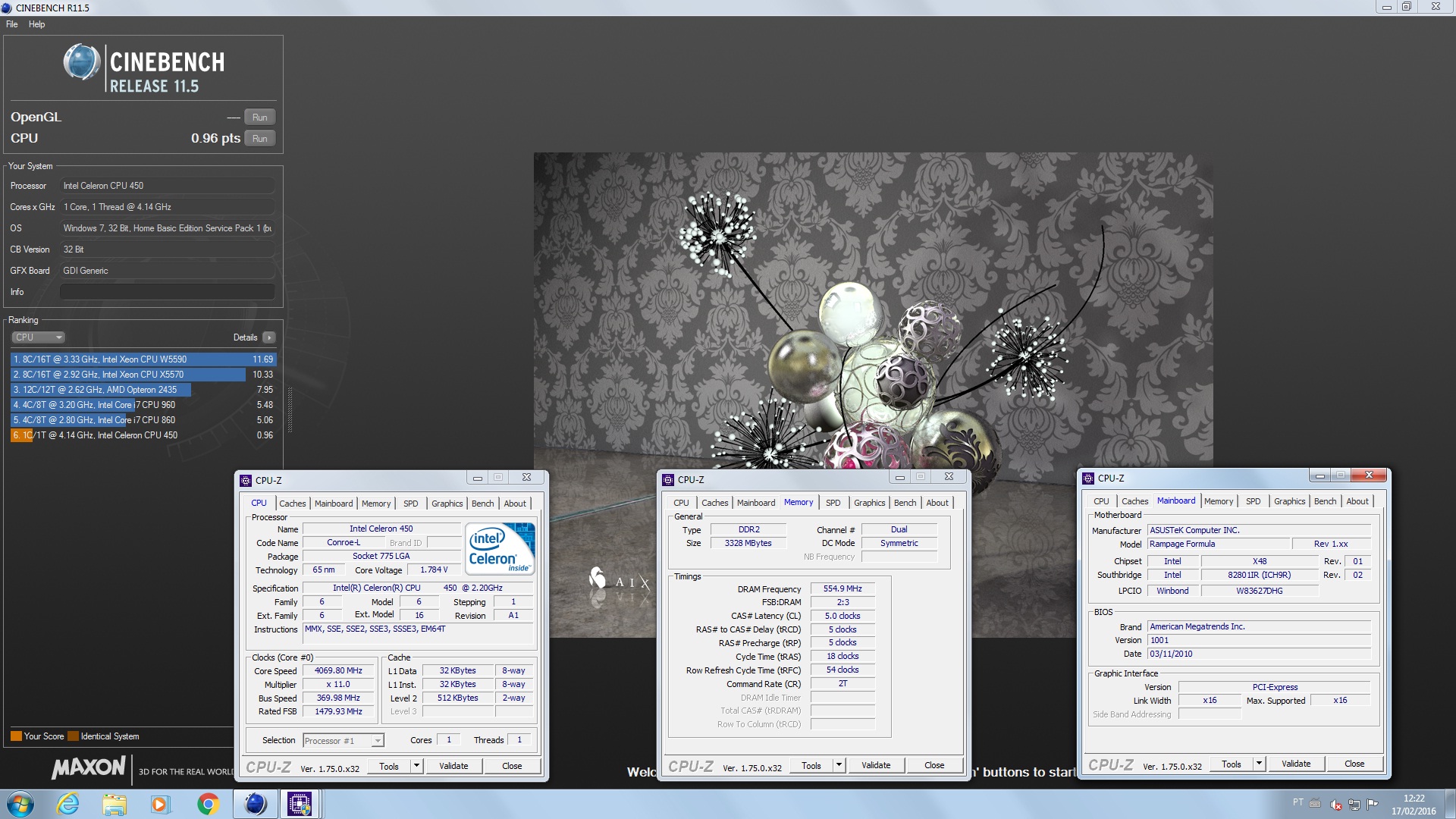Open the Ranking CPU dropdown
Screen dimensions: 1456x819
pos(38,337)
